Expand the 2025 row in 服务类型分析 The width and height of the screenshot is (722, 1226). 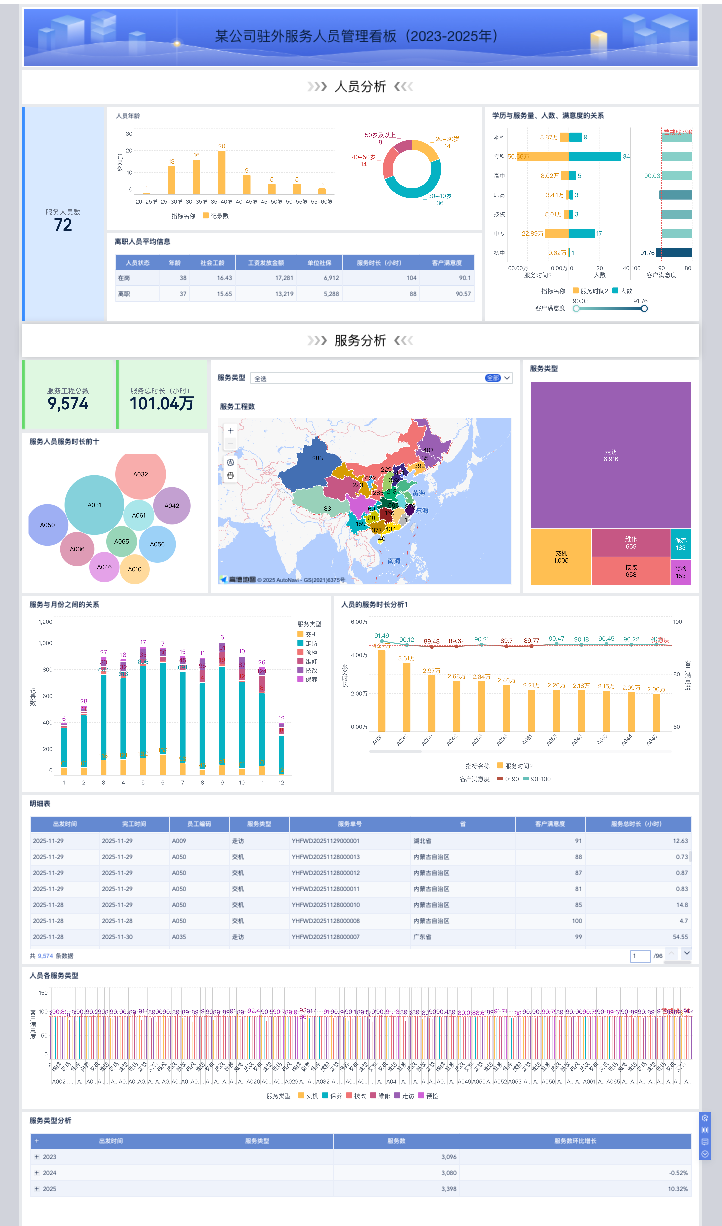(x=37, y=1189)
